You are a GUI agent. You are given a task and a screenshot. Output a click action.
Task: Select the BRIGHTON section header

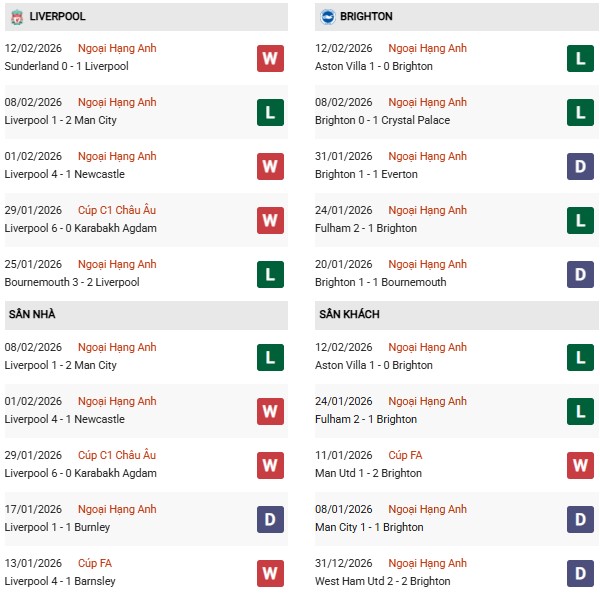(x=365, y=17)
